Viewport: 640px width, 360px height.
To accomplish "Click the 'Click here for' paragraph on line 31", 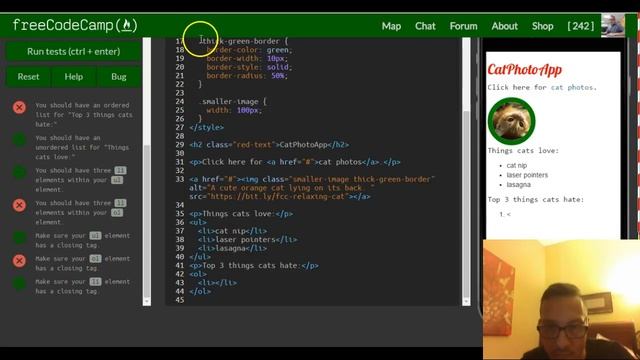I will point(295,162).
